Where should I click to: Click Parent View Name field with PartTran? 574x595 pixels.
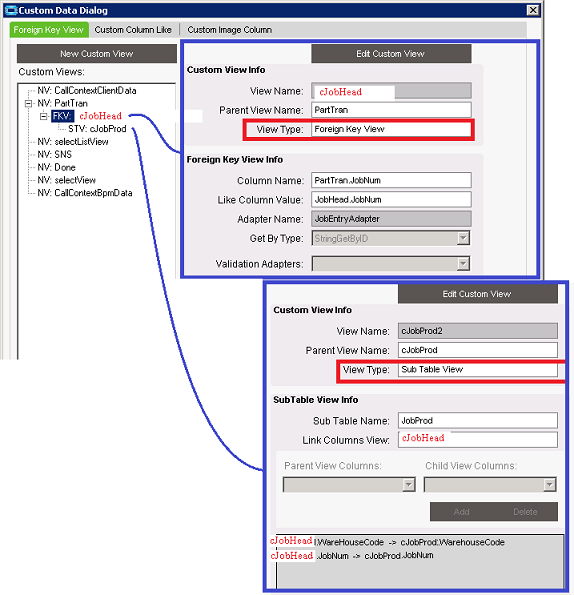[392, 110]
